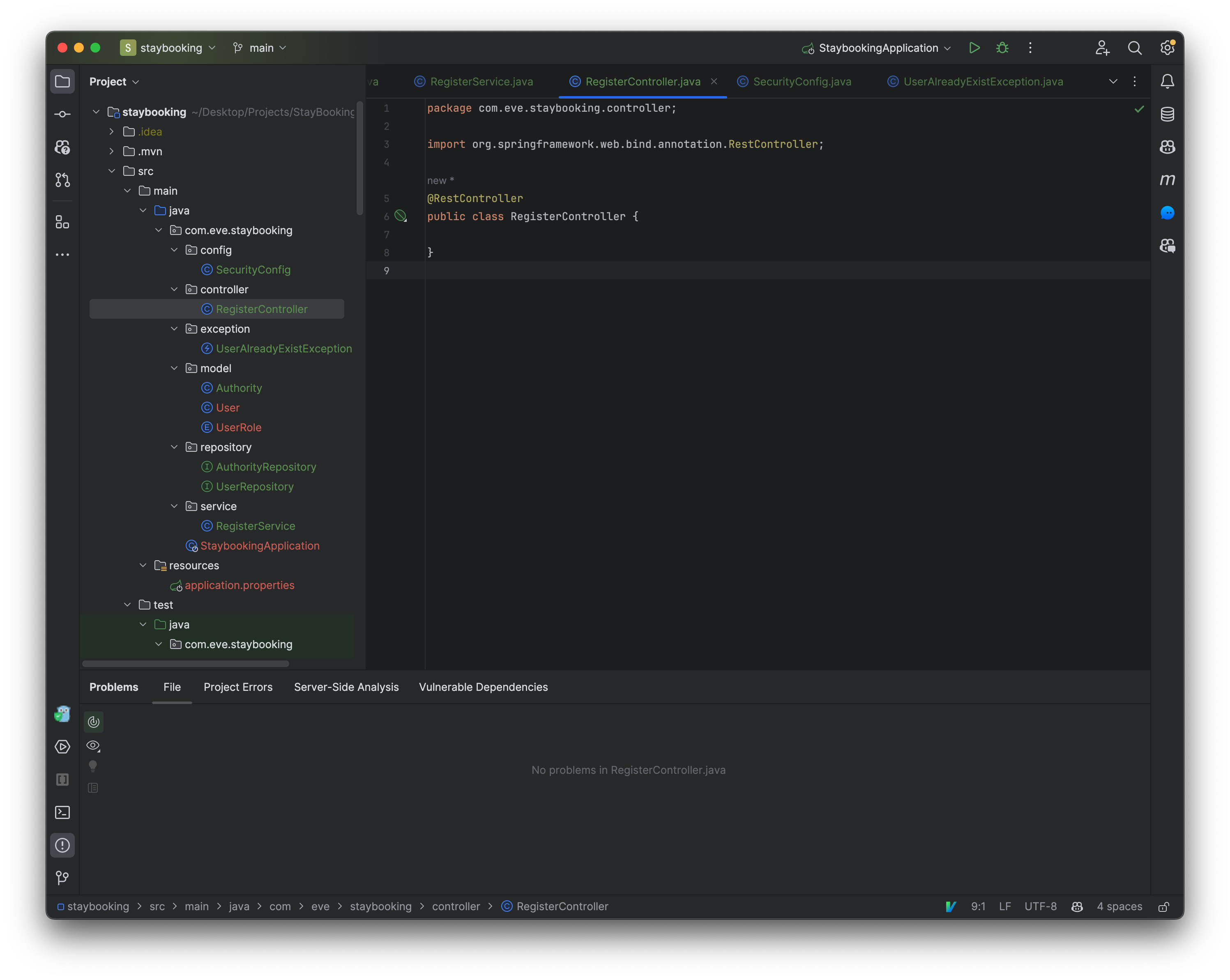Open the Terminal tool window icon
Screen dimensions: 1230x980
[62, 812]
